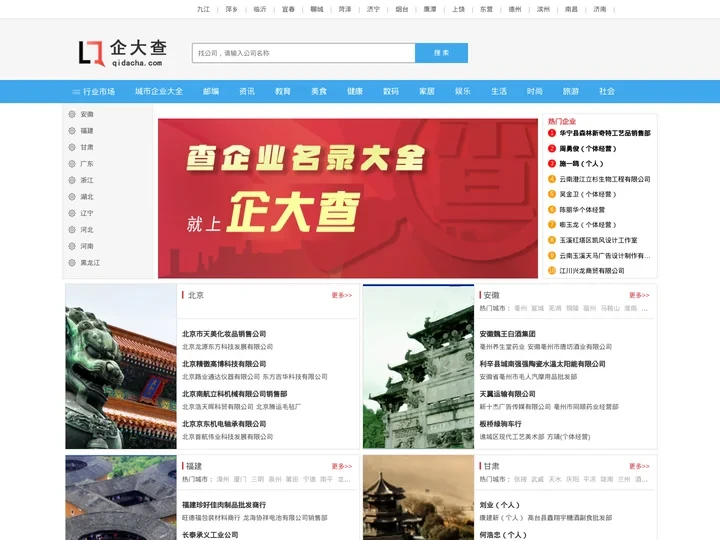
Task: Click the orange rank 4 badge in 热门企业
Action: (x=552, y=179)
